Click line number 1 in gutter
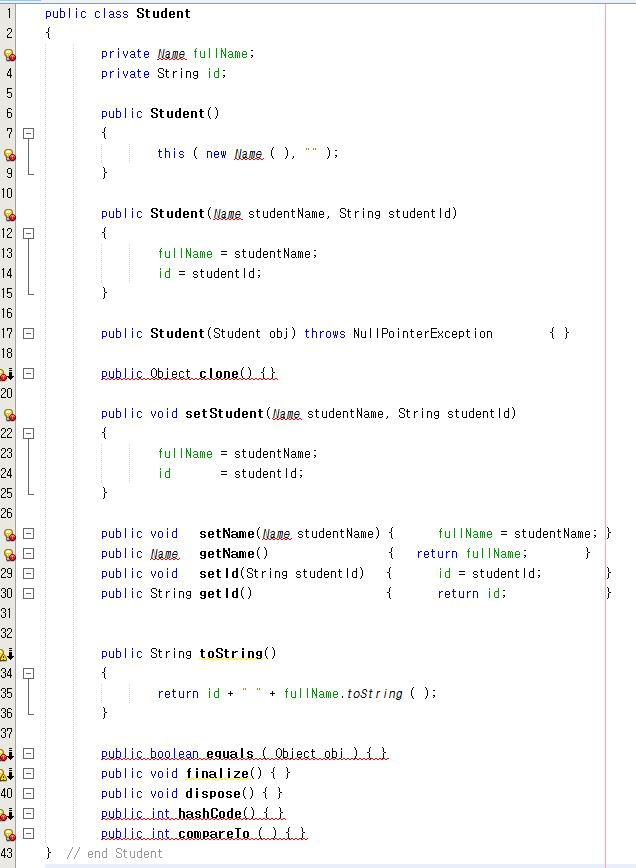Viewport: 636px width, 868px height. [8, 12]
